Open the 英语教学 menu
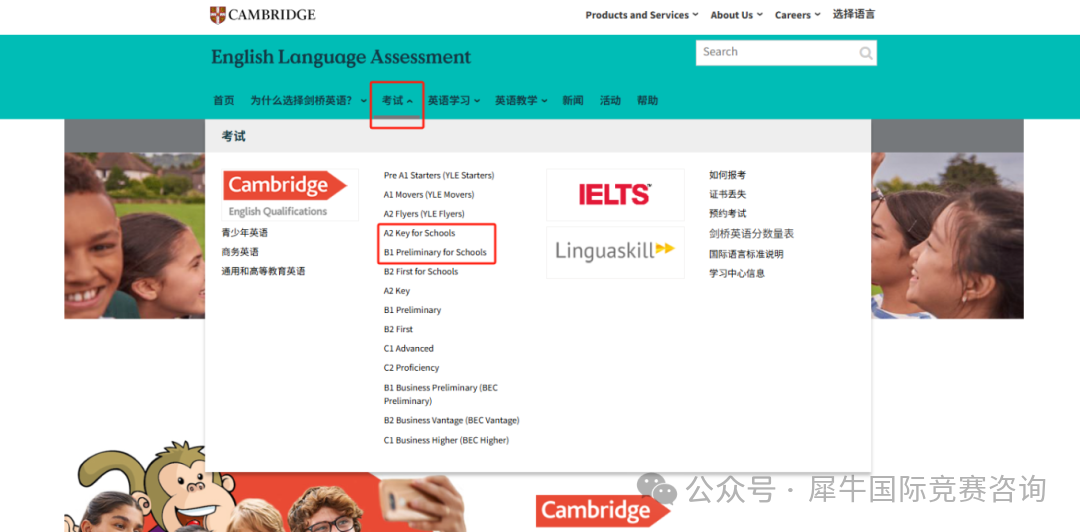 520,101
